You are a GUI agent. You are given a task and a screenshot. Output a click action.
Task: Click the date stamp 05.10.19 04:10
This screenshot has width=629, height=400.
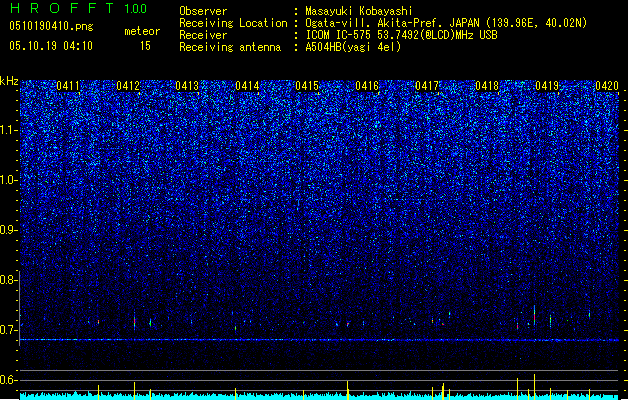click(51, 46)
